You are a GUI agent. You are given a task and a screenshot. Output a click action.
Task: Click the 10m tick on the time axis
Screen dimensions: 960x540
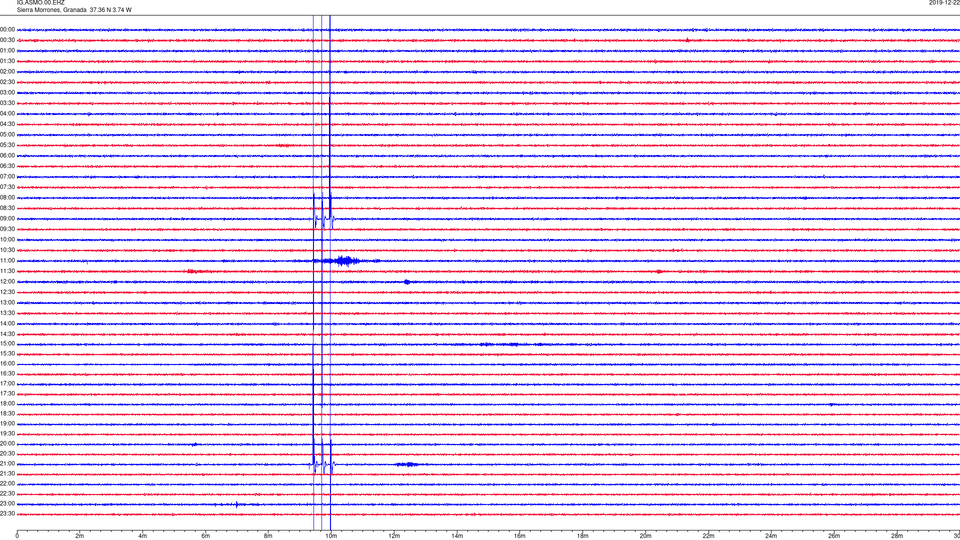tap(331, 536)
